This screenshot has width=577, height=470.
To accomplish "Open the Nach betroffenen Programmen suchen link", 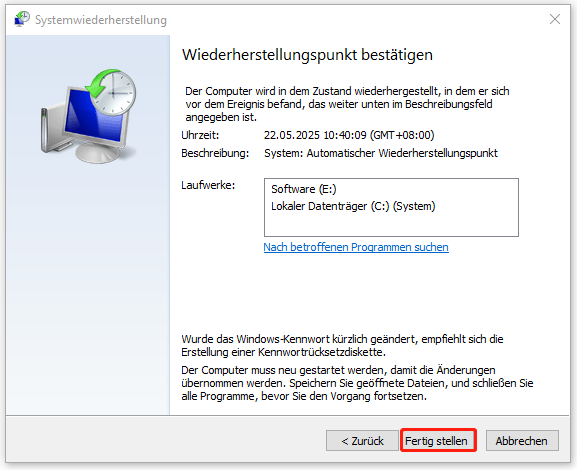I will [356, 247].
